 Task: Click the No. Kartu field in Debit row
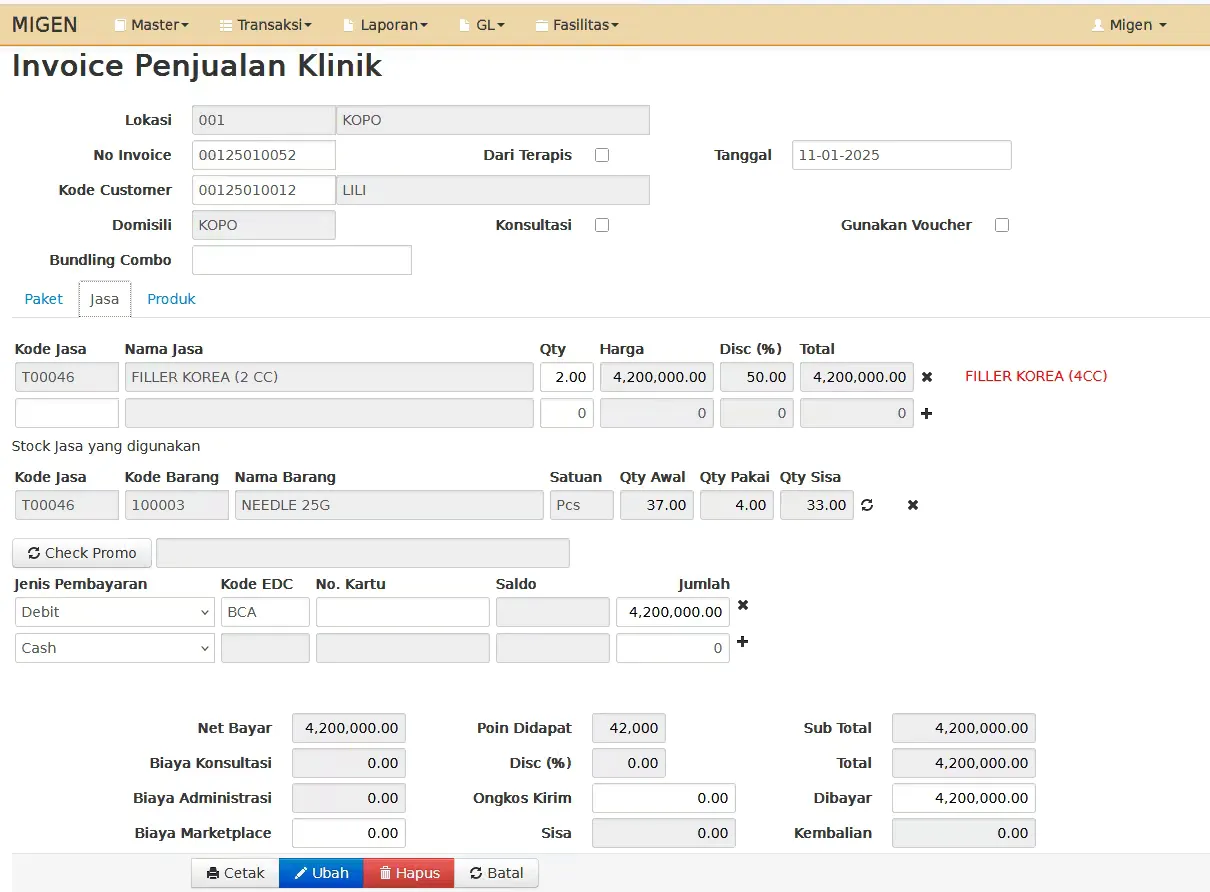pos(403,612)
